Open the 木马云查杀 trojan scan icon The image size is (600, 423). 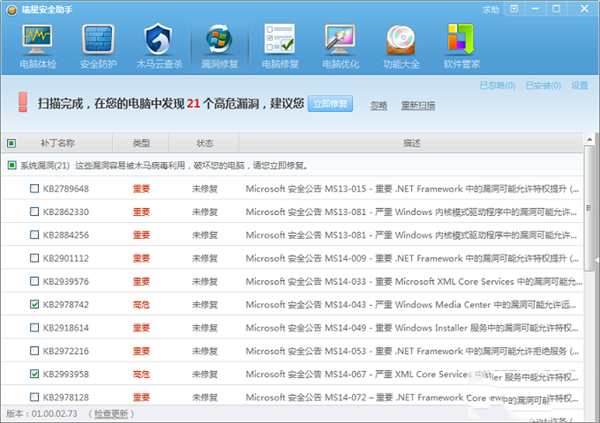point(158,46)
